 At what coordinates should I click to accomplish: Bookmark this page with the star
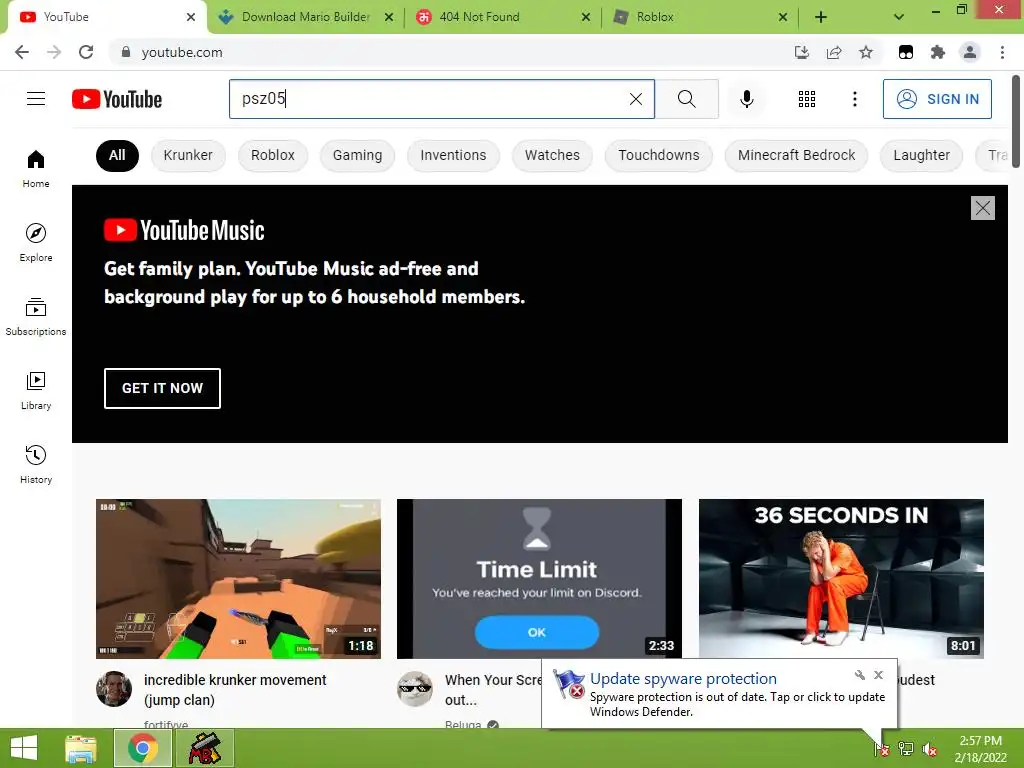[x=866, y=52]
